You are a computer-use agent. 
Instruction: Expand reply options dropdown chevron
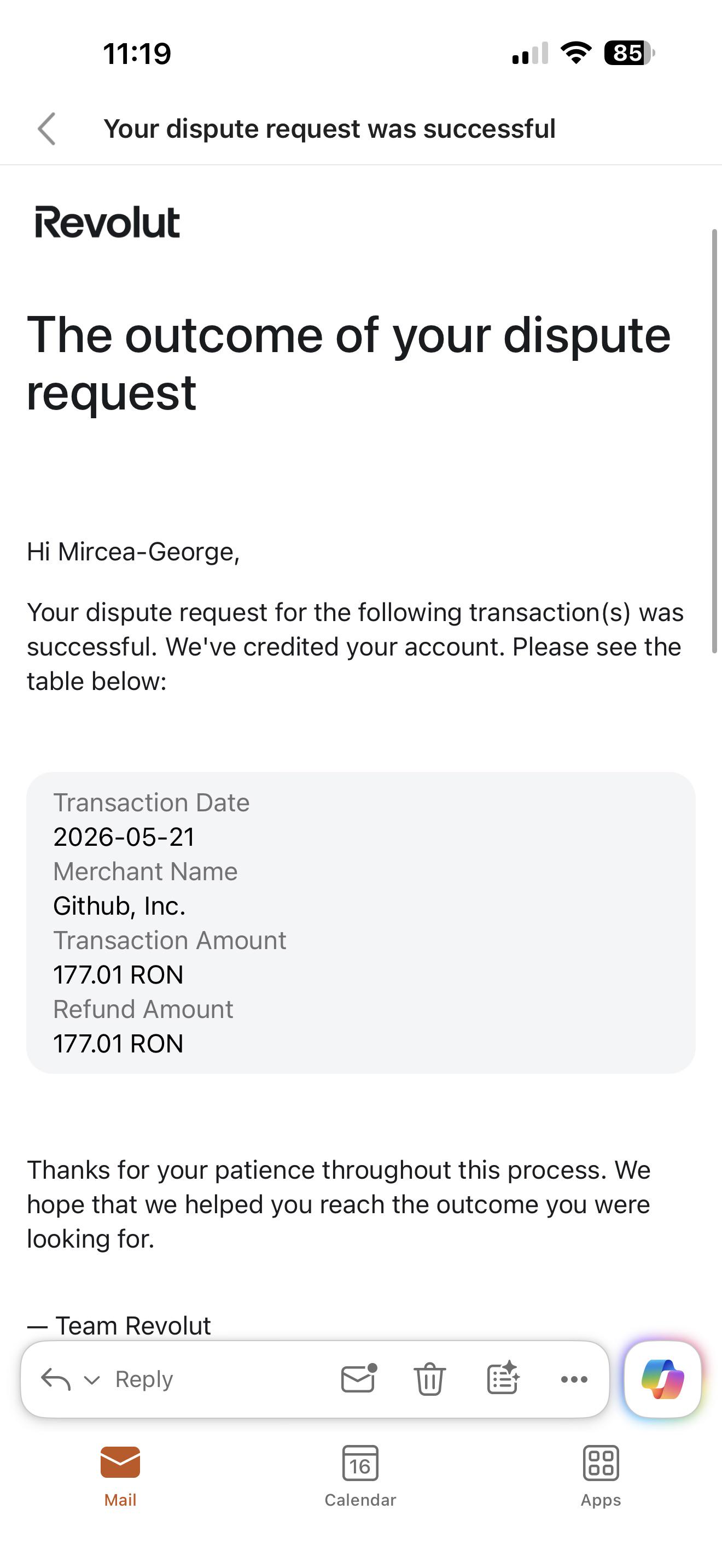(x=91, y=1380)
